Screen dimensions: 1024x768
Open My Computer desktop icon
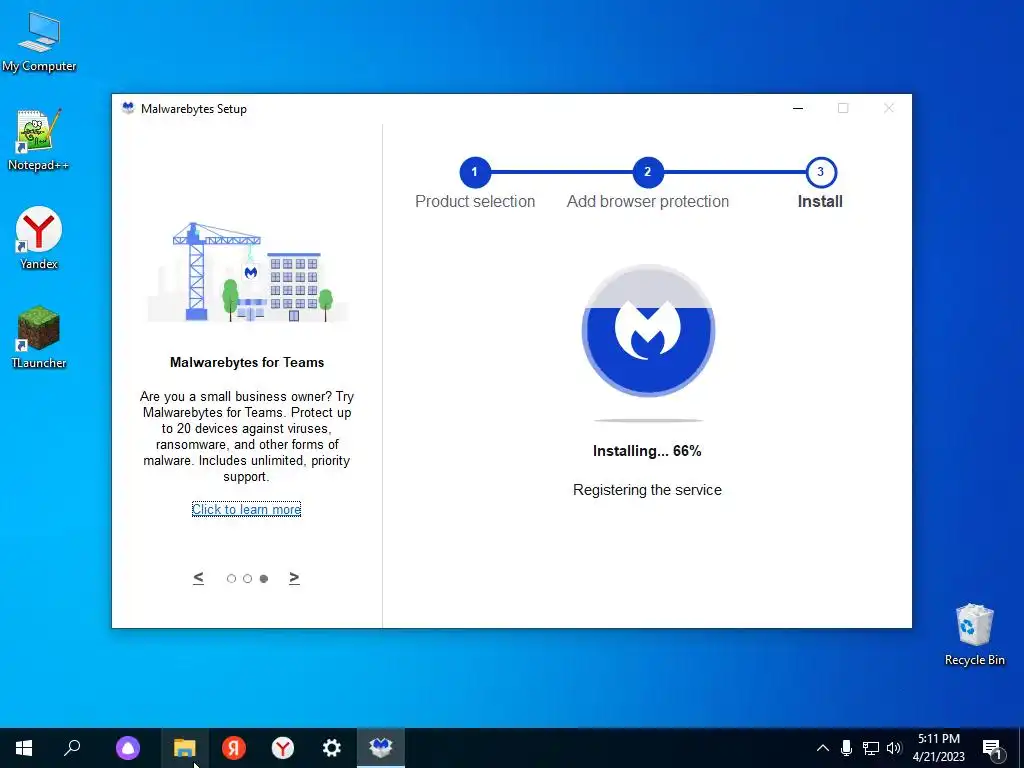[39, 41]
